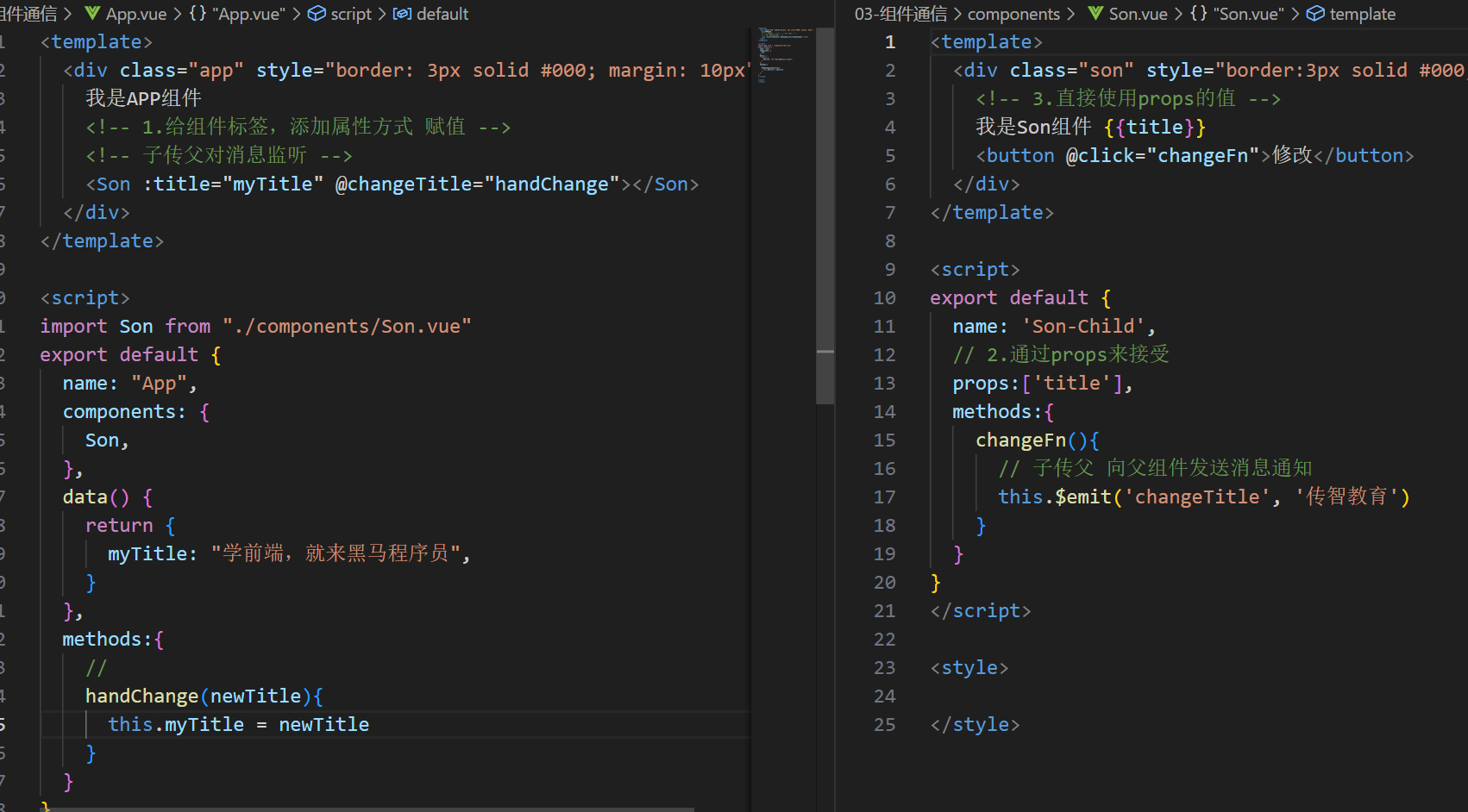This screenshot has height=812, width=1468.
Task: Click the braces icon beside "App.vue" breadcrumb
Action: tap(198, 14)
